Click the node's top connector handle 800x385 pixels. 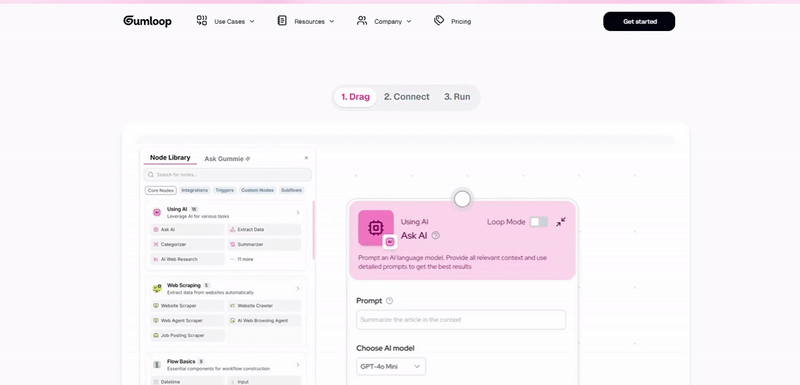[x=462, y=199]
